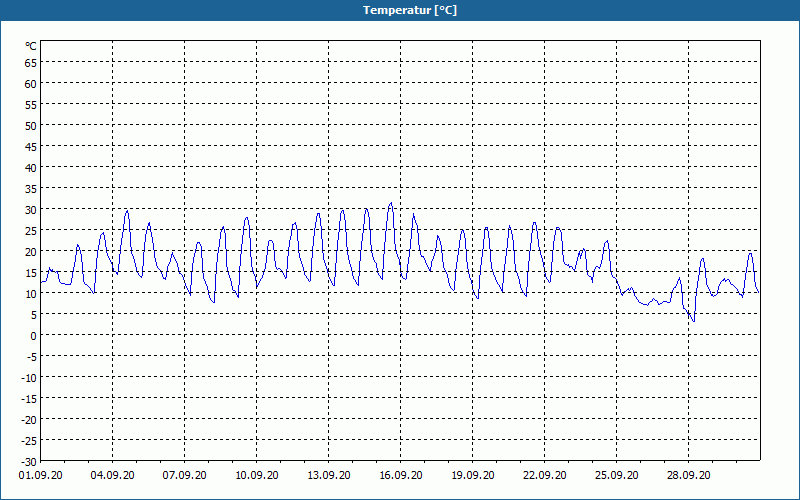The width and height of the screenshot is (800, 500).
Task: Click the -15 value on the y-axis
Action: pos(29,398)
